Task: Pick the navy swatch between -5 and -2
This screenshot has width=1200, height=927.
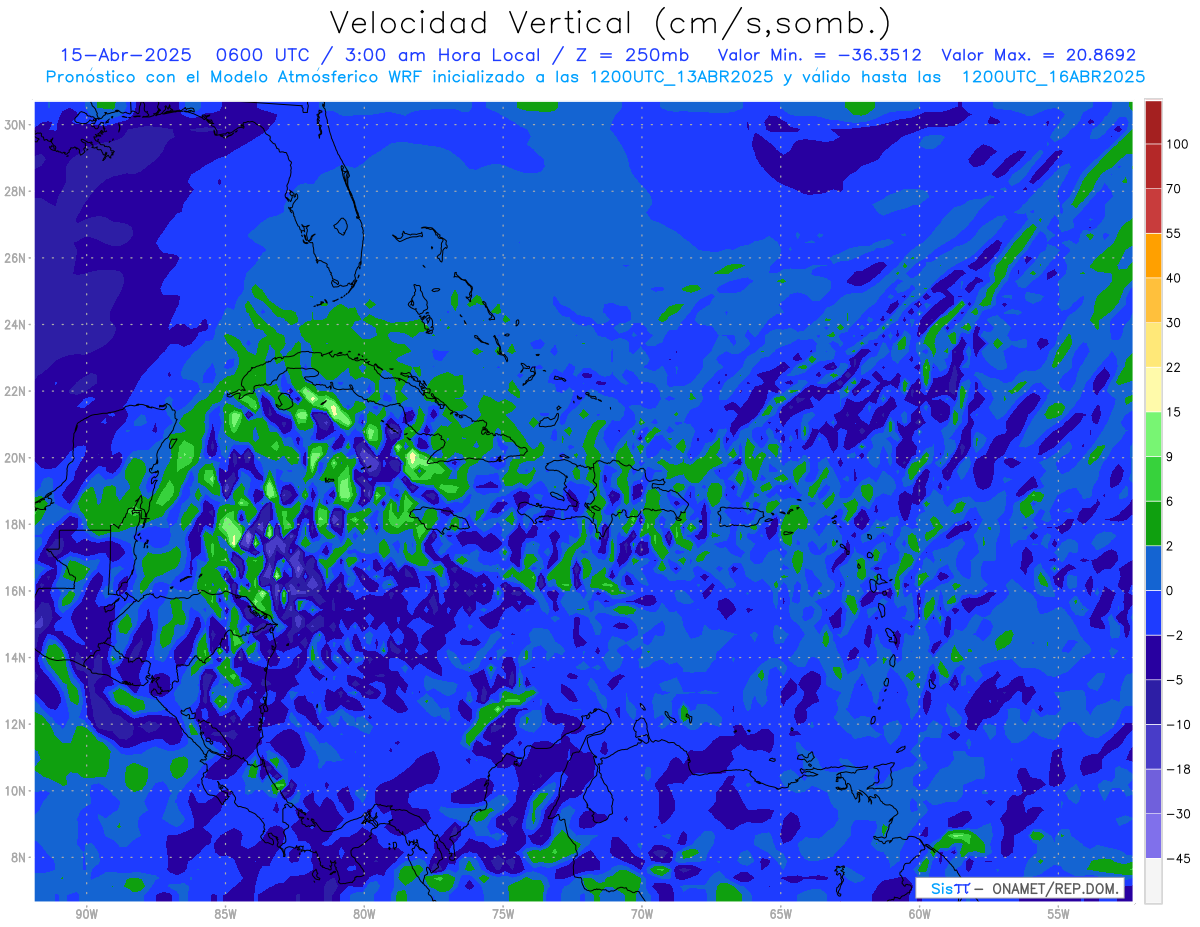Action: click(1153, 657)
